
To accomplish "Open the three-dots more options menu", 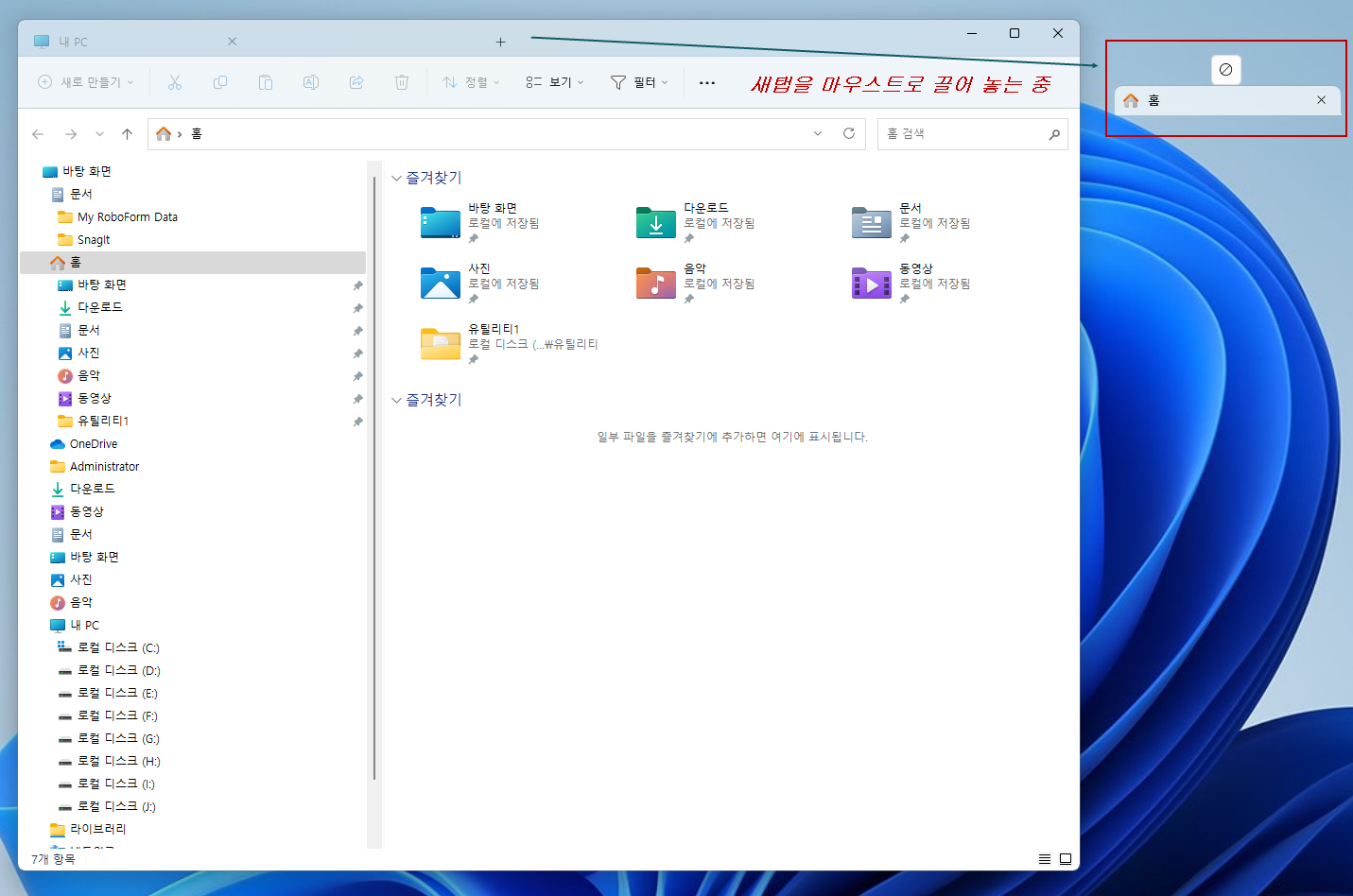I will coord(707,82).
